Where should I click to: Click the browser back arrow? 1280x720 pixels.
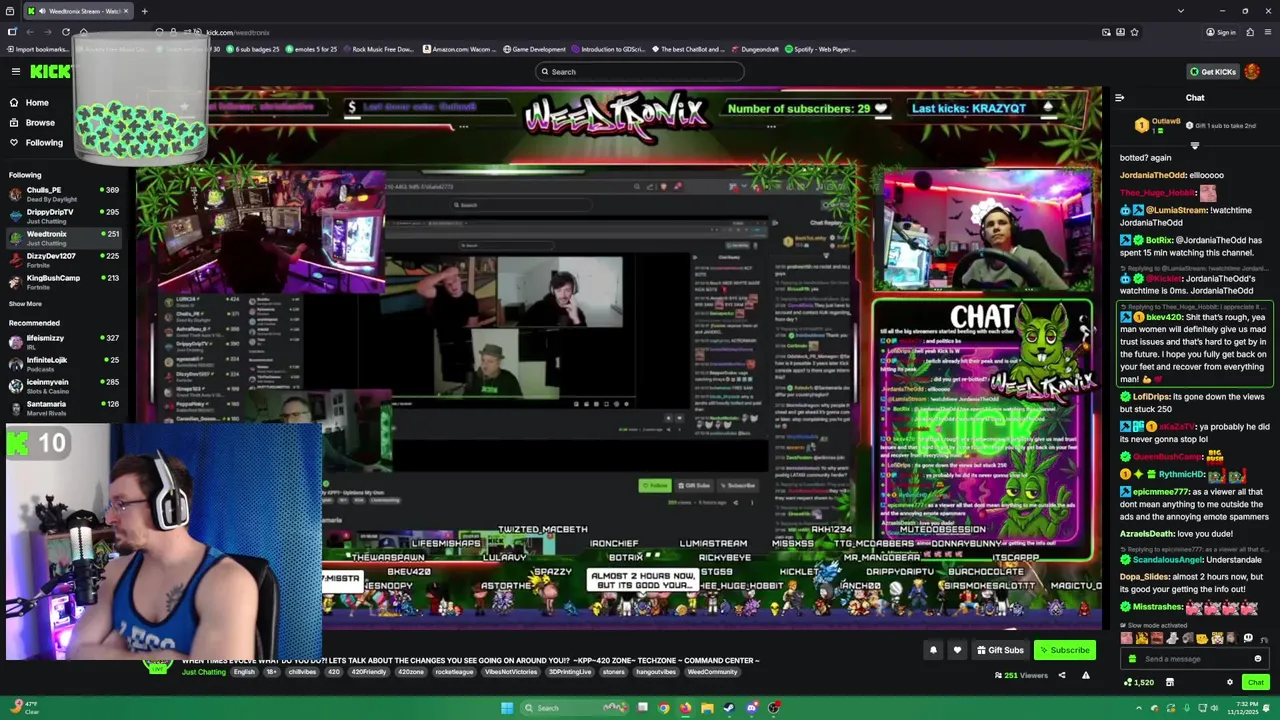click(x=32, y=32)
